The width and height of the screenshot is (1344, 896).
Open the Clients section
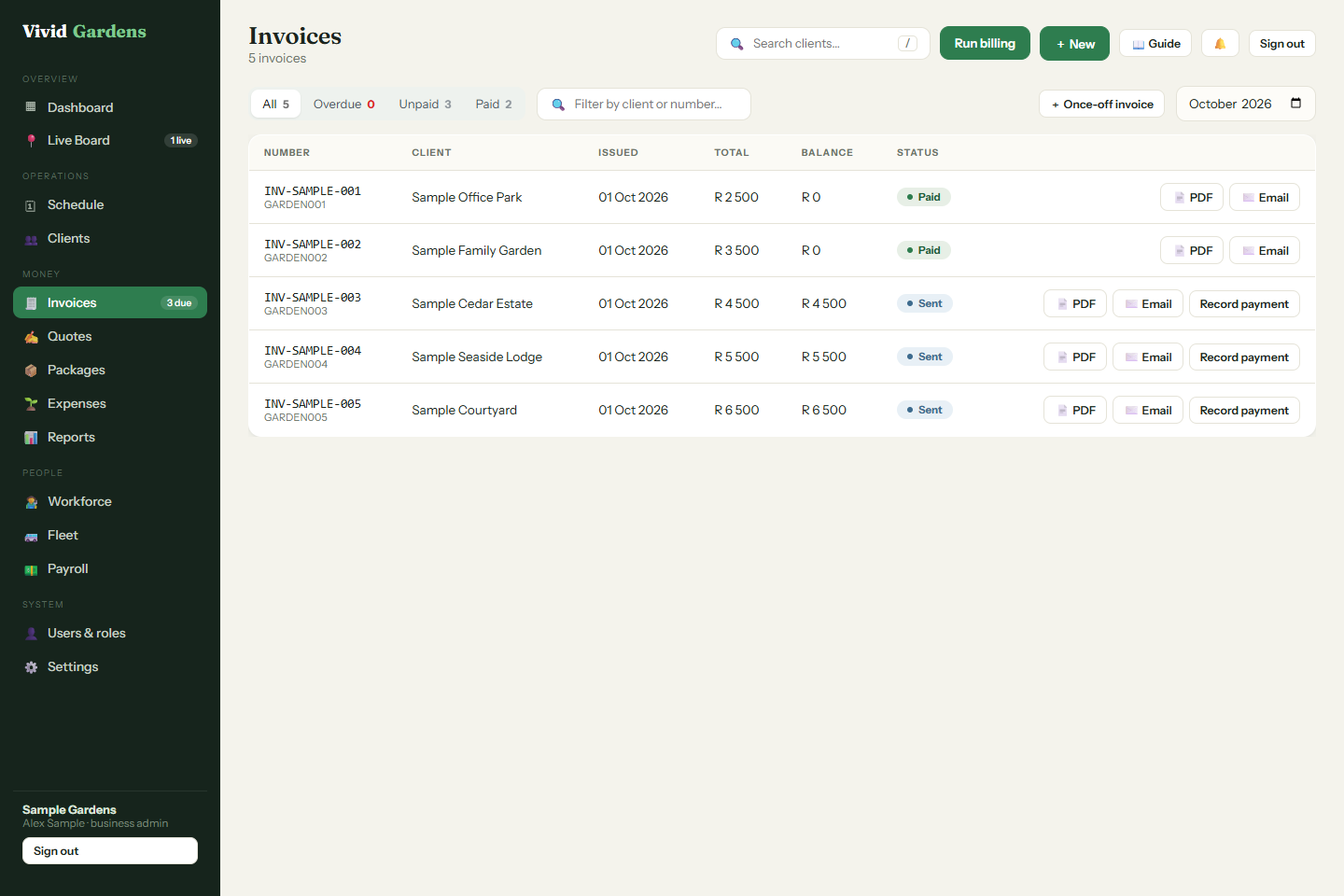pyautogui.click(x=110, y=238)
